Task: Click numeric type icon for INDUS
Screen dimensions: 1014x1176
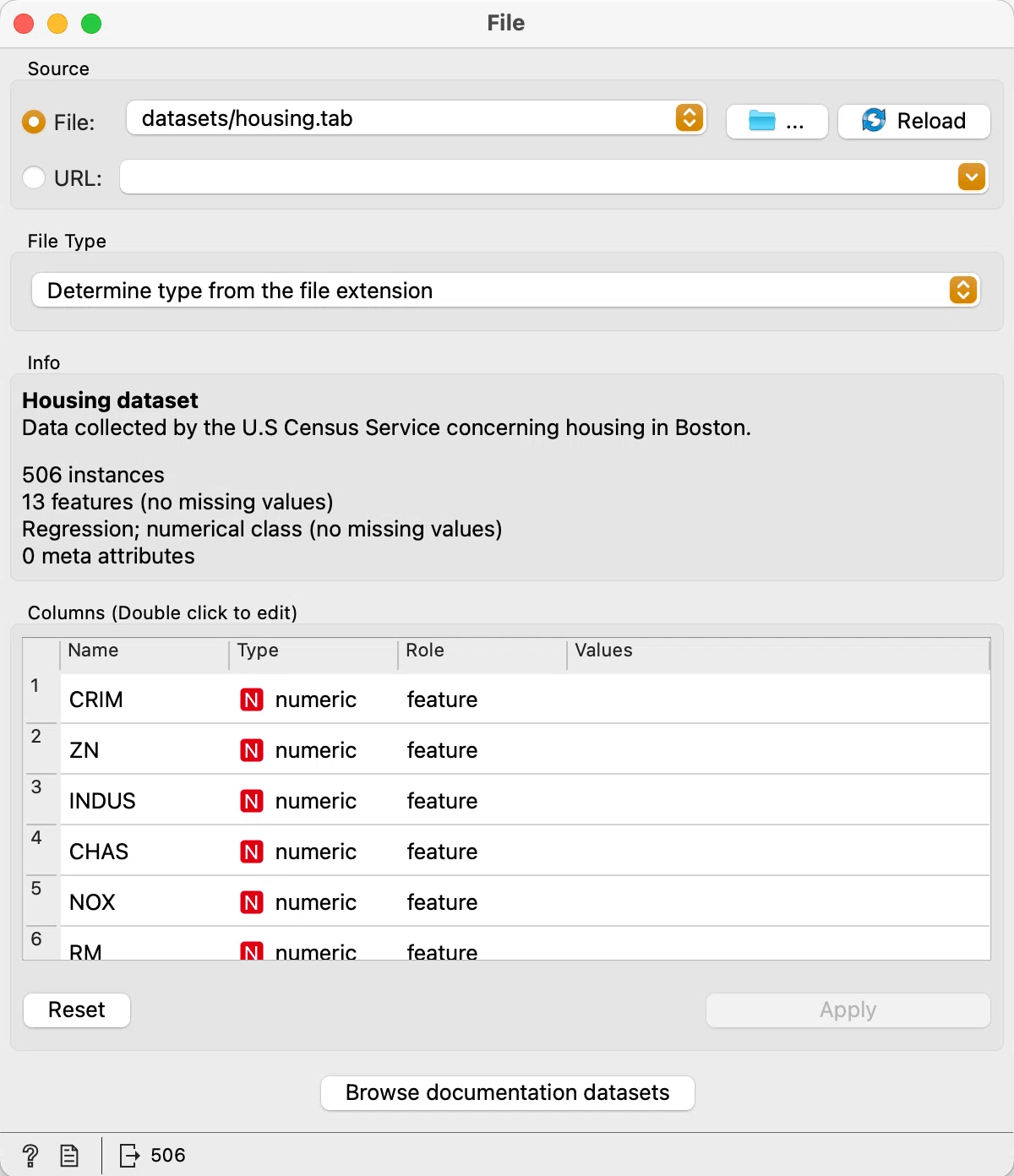Action: coord(252,801)
